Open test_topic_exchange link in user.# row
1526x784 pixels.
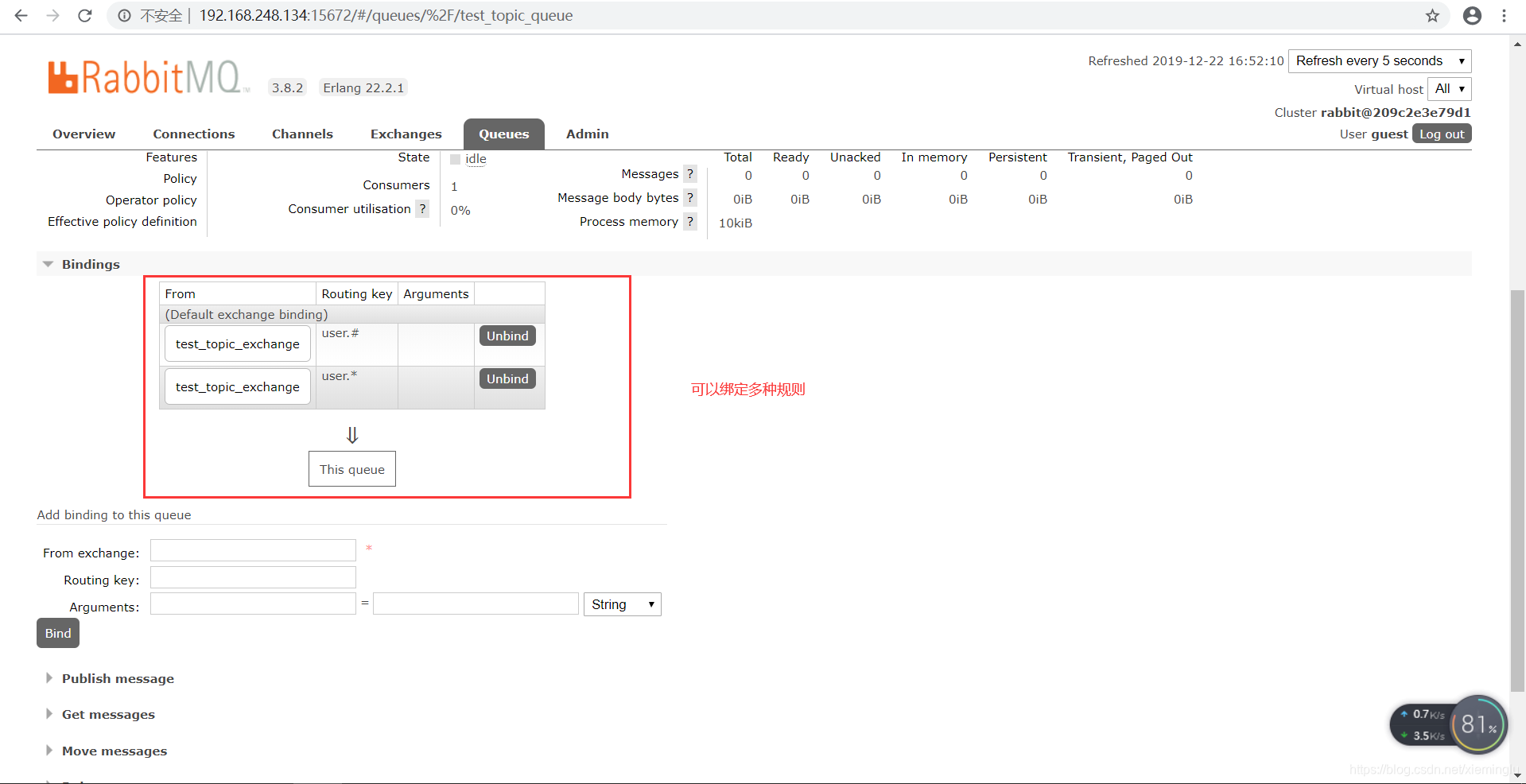point(238,343)
